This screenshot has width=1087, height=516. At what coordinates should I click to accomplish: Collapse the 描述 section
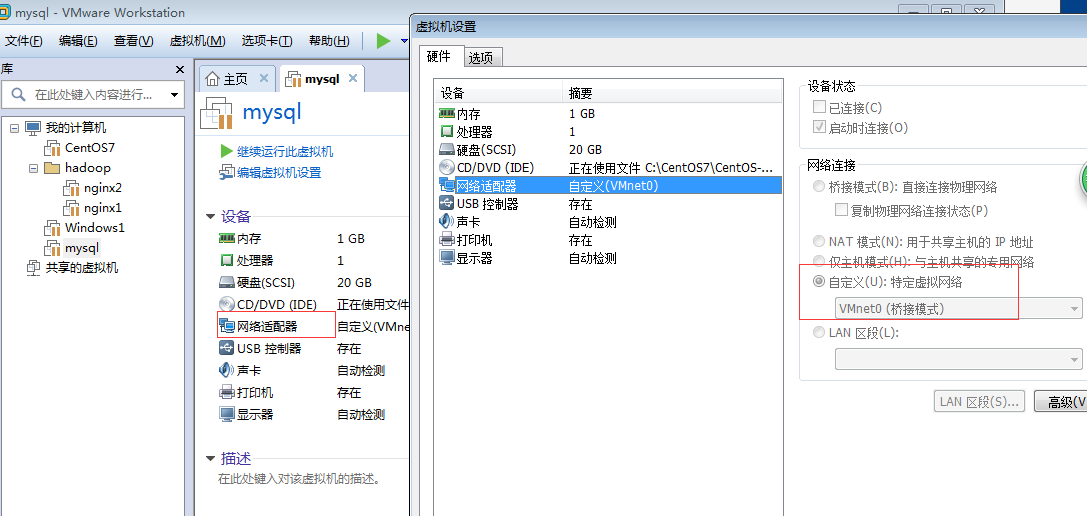(210, 458)
